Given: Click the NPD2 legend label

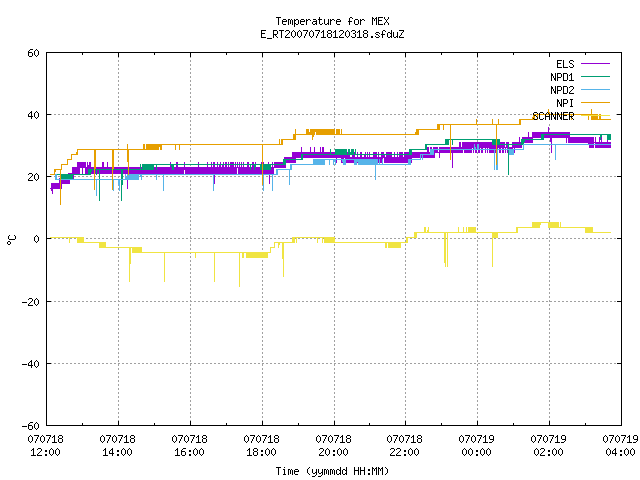Looking at the screenshot, I should click(x=562, y=90).
